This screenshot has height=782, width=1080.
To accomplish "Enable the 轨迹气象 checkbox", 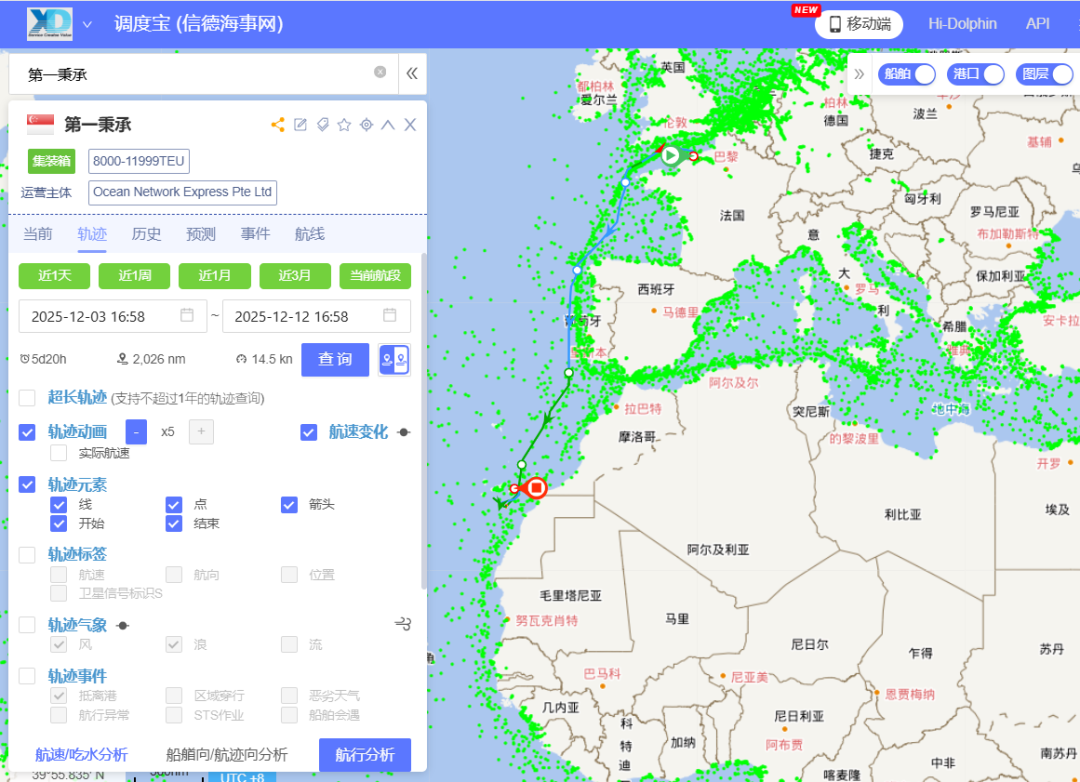I will click(x=27, y=625).
